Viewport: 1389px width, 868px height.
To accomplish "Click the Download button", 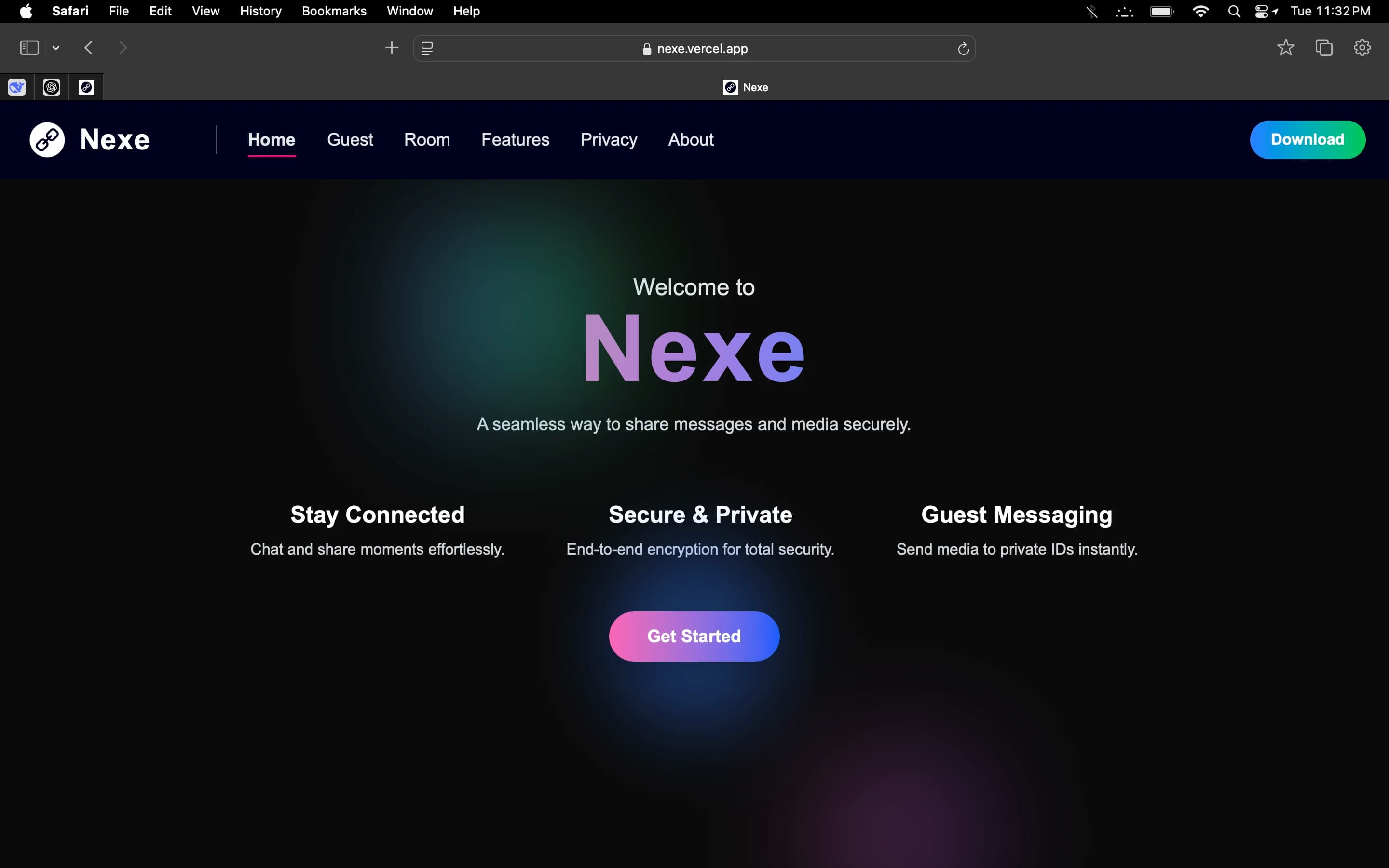I will click(1307, 139).
